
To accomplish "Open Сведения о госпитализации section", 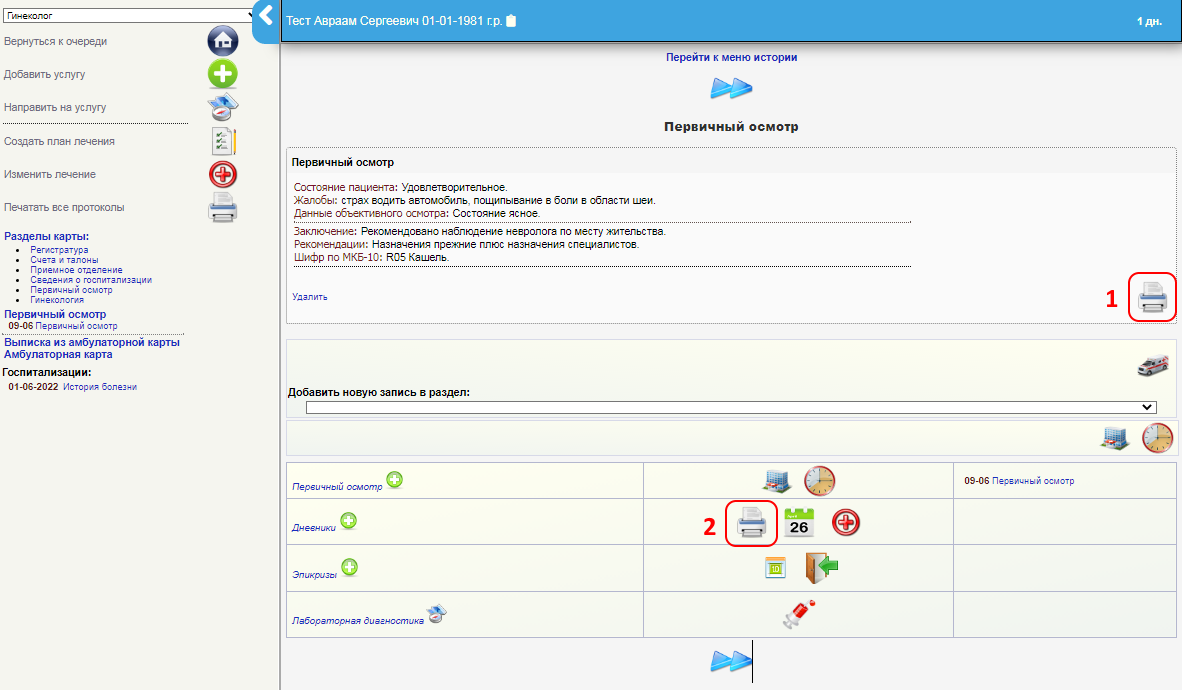I will point(91,280).
